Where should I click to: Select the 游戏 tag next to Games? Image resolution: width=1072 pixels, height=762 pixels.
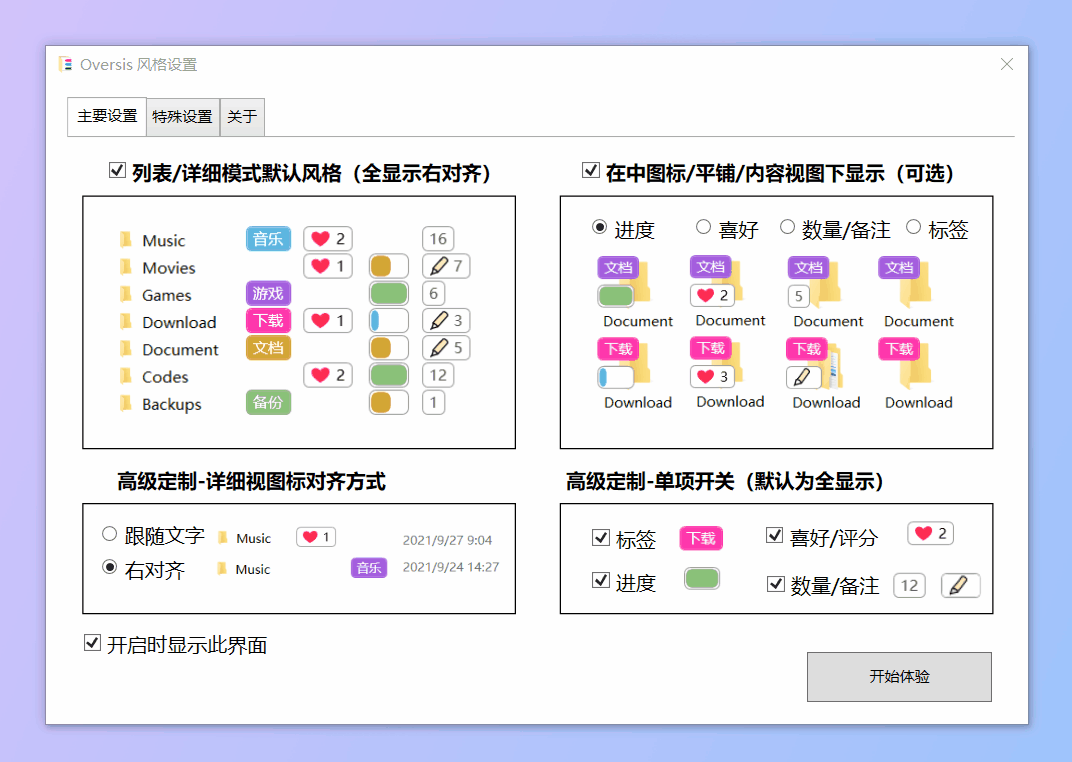point(267,293)
